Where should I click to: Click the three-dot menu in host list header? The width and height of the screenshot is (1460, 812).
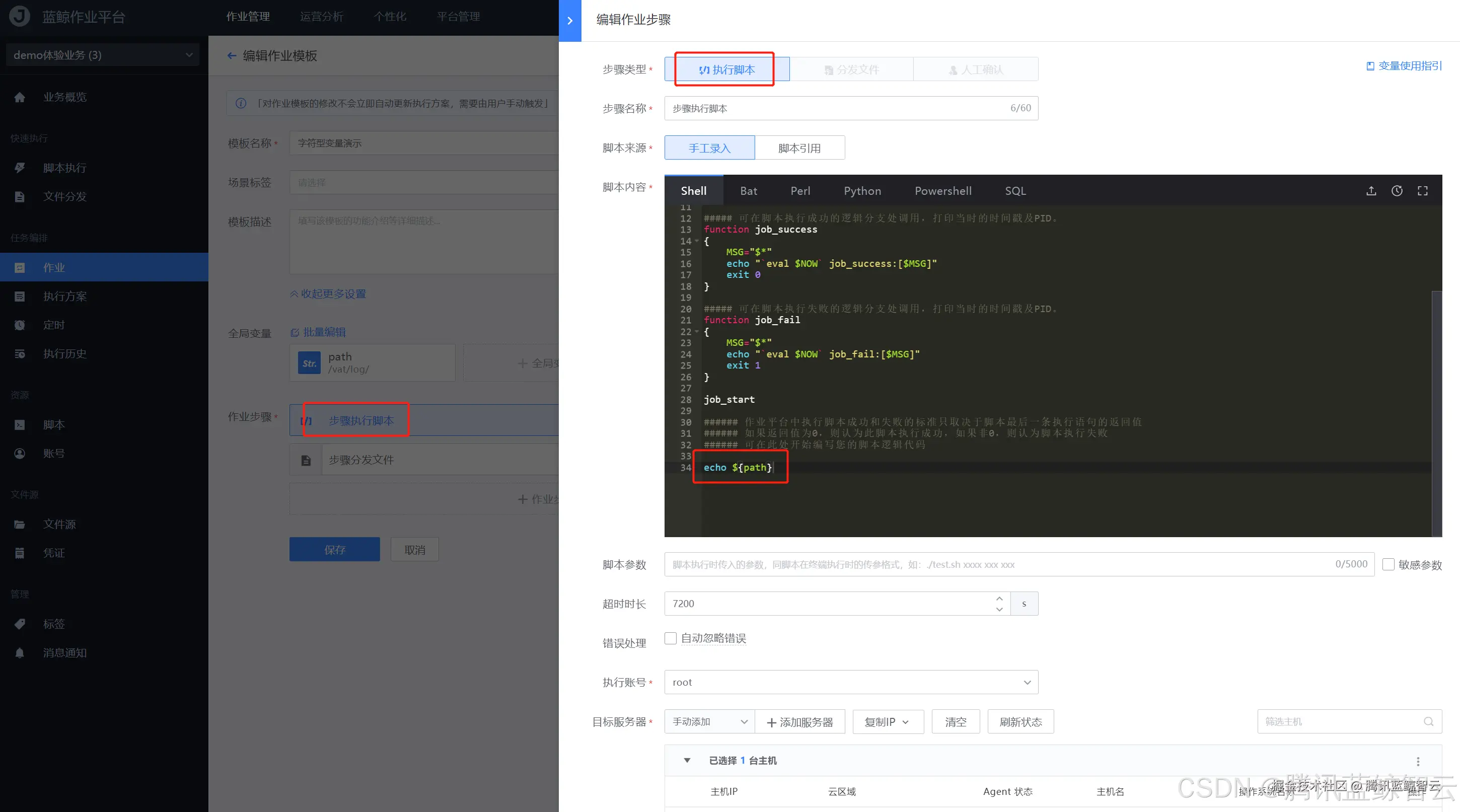tap(1418, 761)
